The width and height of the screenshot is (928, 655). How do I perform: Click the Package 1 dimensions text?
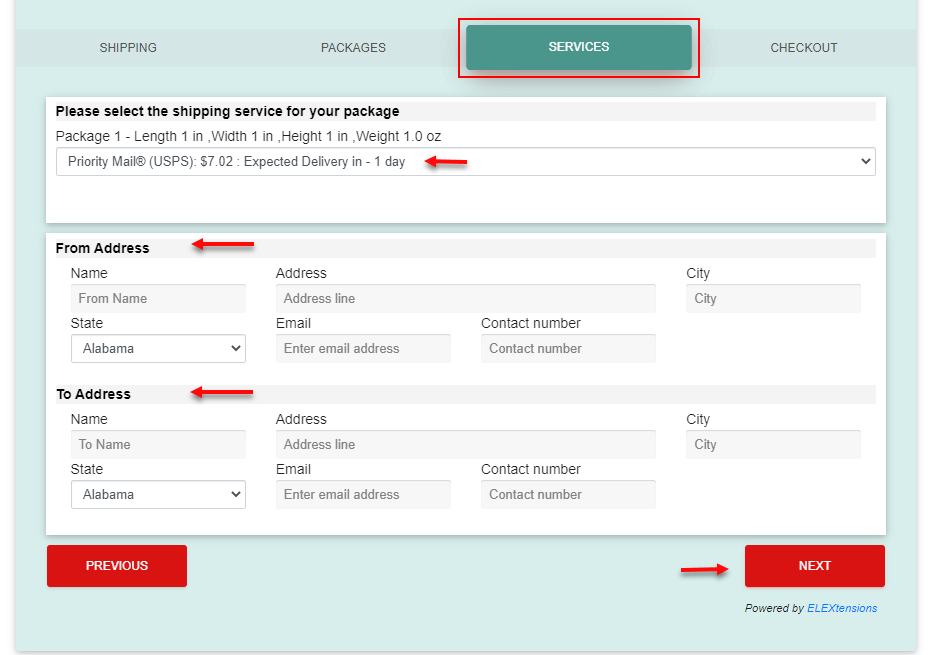tap(249, 137)
